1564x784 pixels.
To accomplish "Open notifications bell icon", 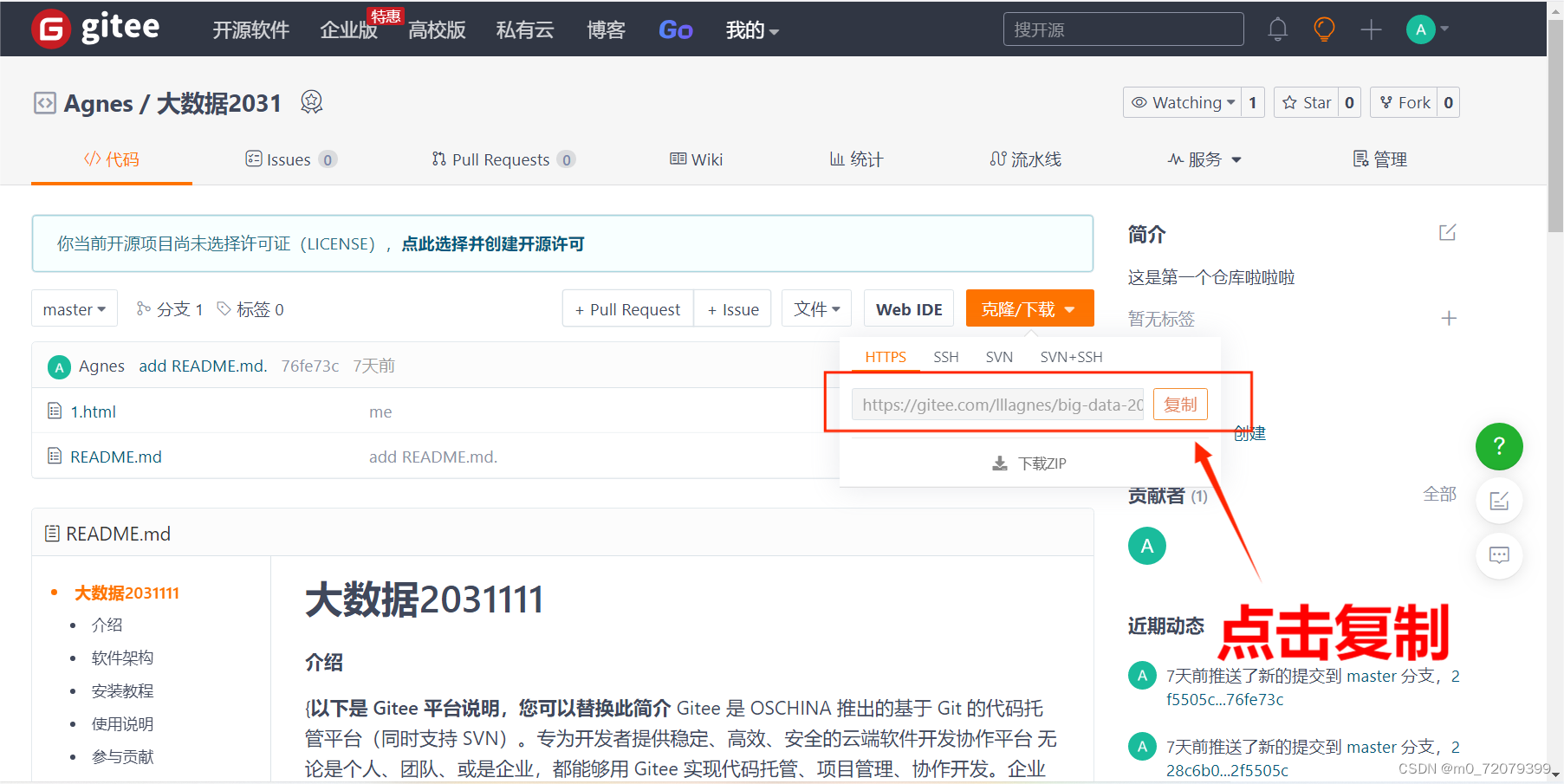I will 1277,29.
